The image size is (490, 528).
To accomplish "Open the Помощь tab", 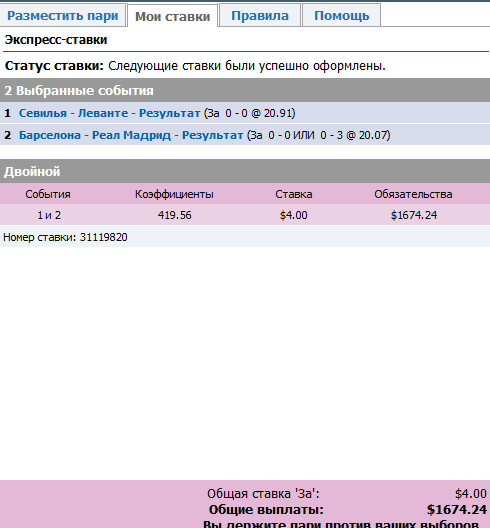I will coord(341,15).
